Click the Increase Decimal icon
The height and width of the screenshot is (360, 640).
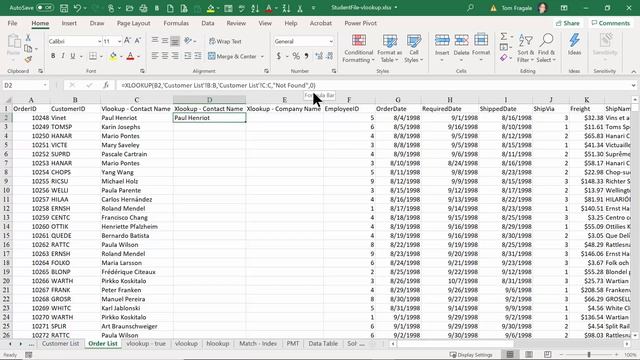point(319,56)
